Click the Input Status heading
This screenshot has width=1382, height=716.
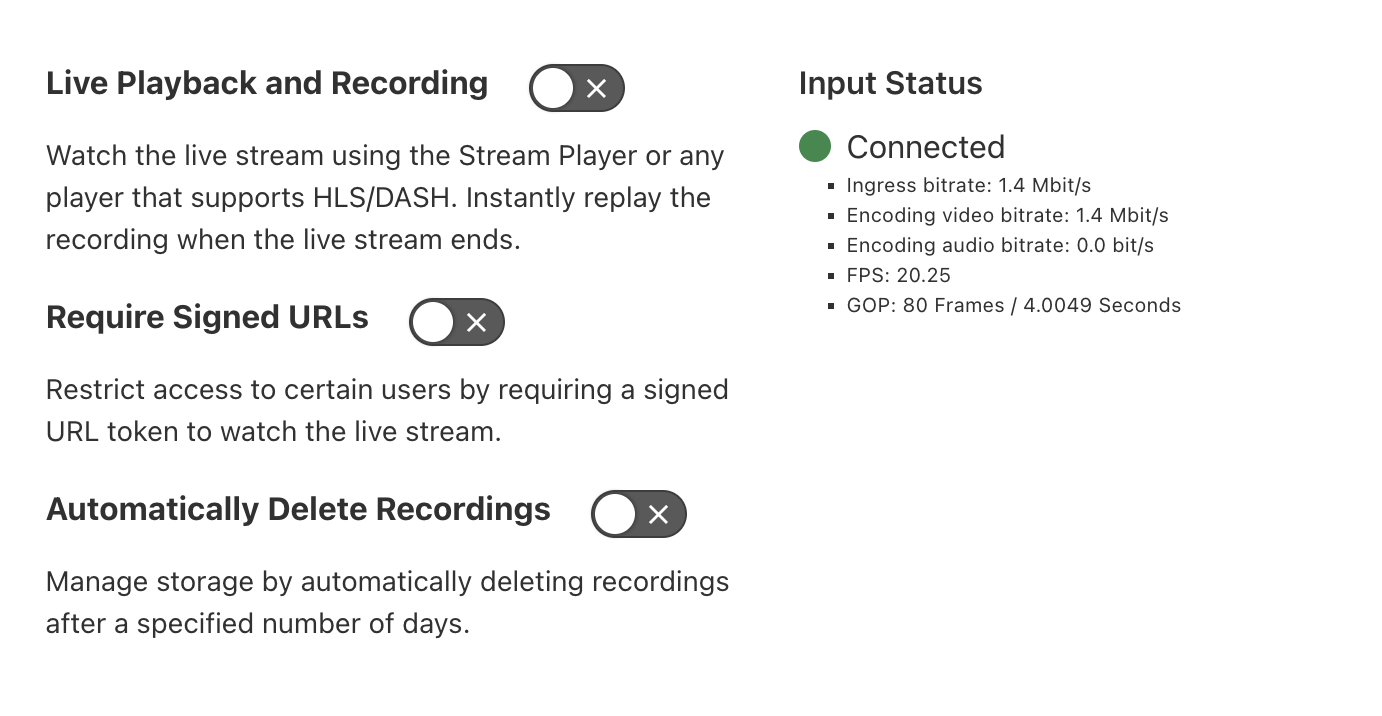890,83
